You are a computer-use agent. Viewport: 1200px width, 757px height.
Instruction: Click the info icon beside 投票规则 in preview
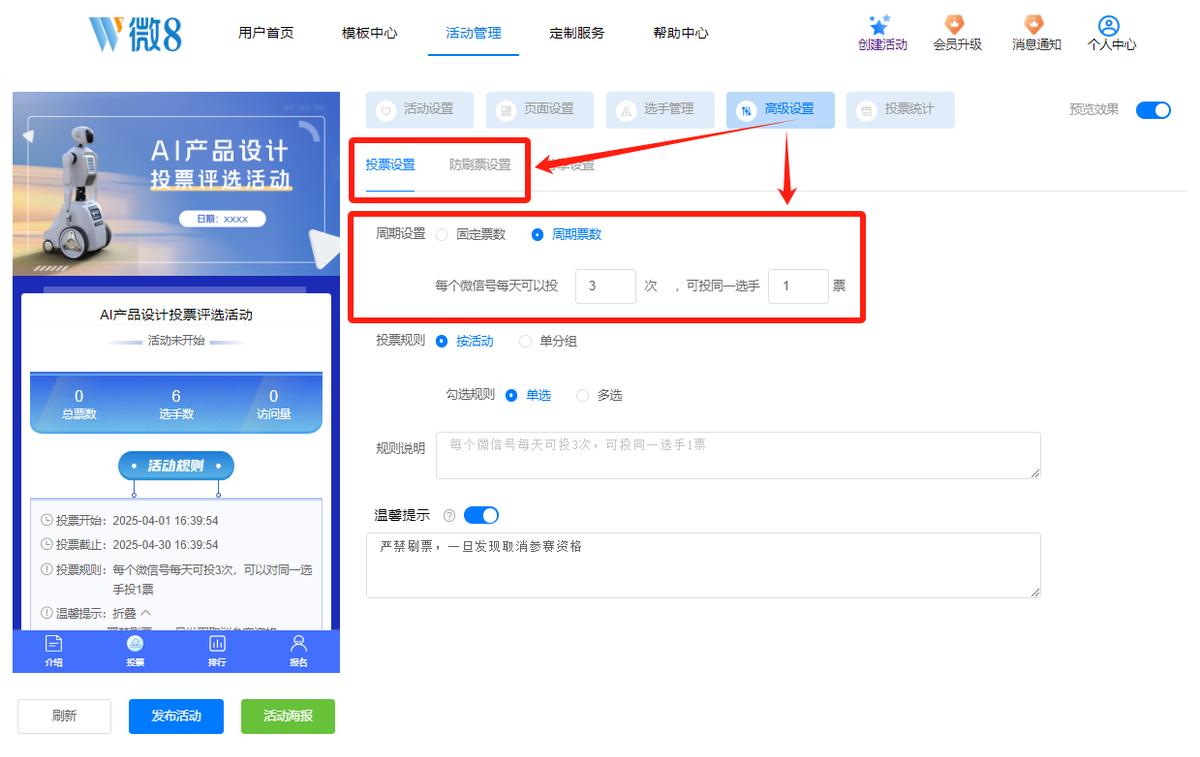[46, 569]
